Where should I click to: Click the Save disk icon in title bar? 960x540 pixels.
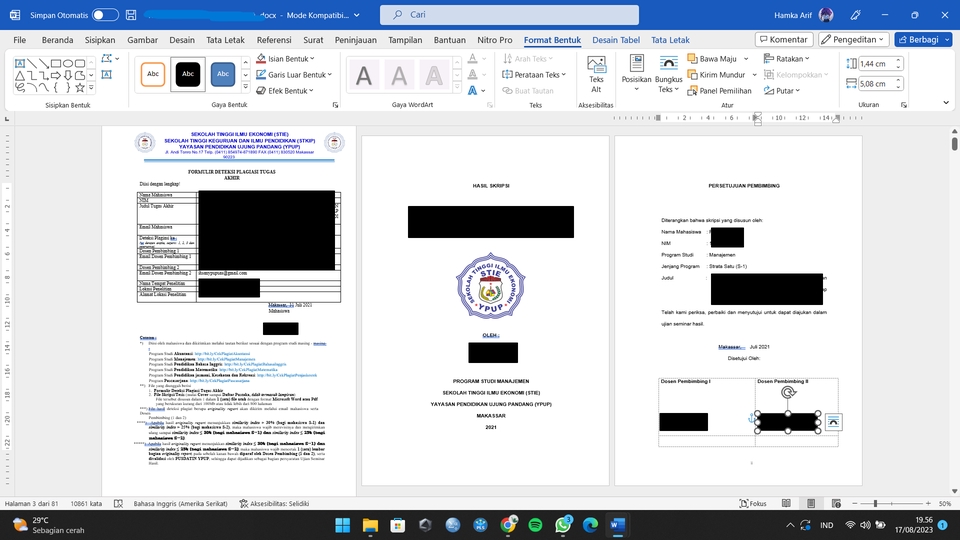tap(131, 15)
